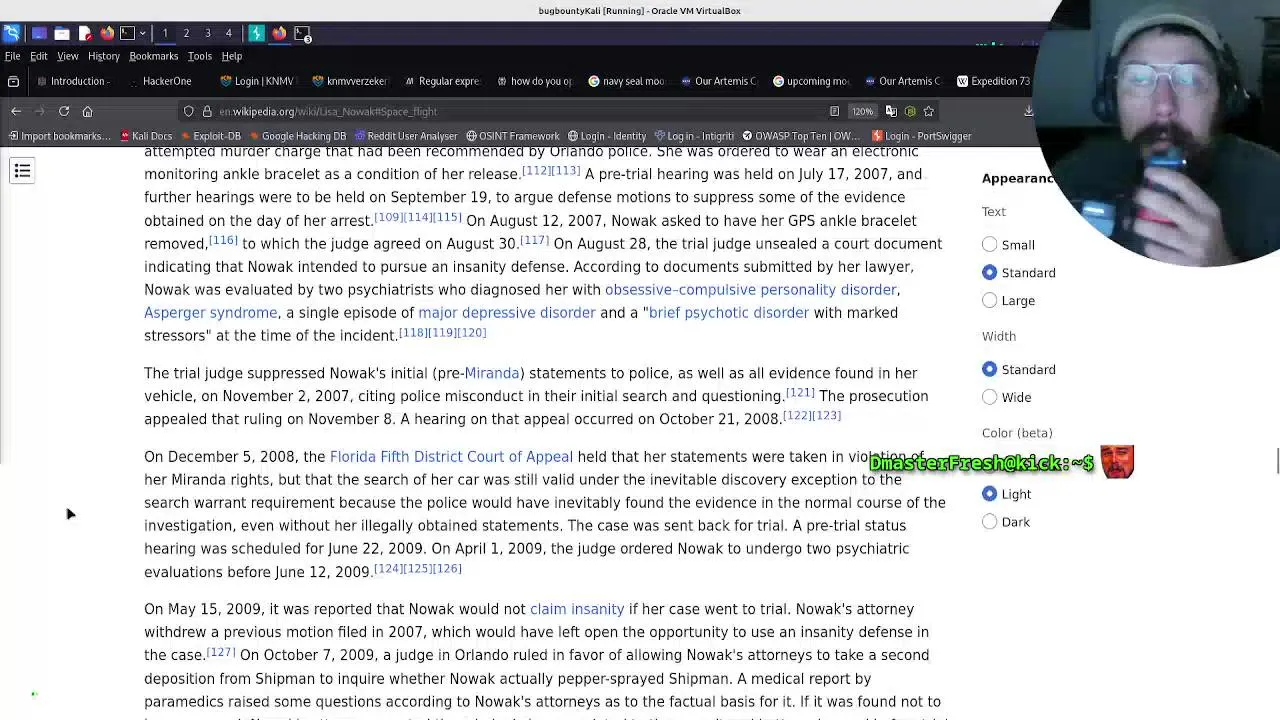Toggle the Wikipedia table of contents icon
The width and height of the screenshot is (1280, 720).
(x=22, y=171)
